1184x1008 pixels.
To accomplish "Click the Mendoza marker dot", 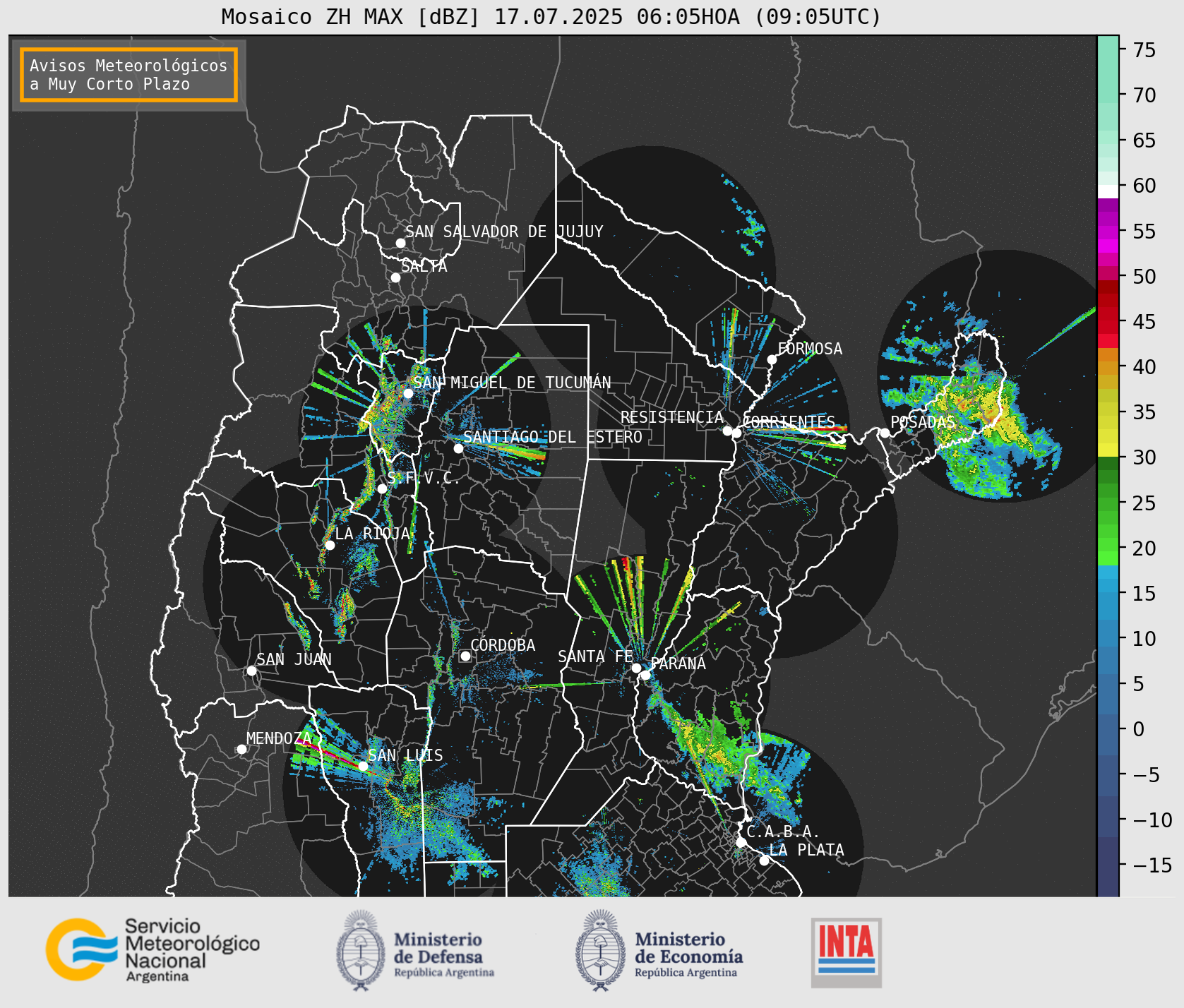I will (x=241, y=749).
